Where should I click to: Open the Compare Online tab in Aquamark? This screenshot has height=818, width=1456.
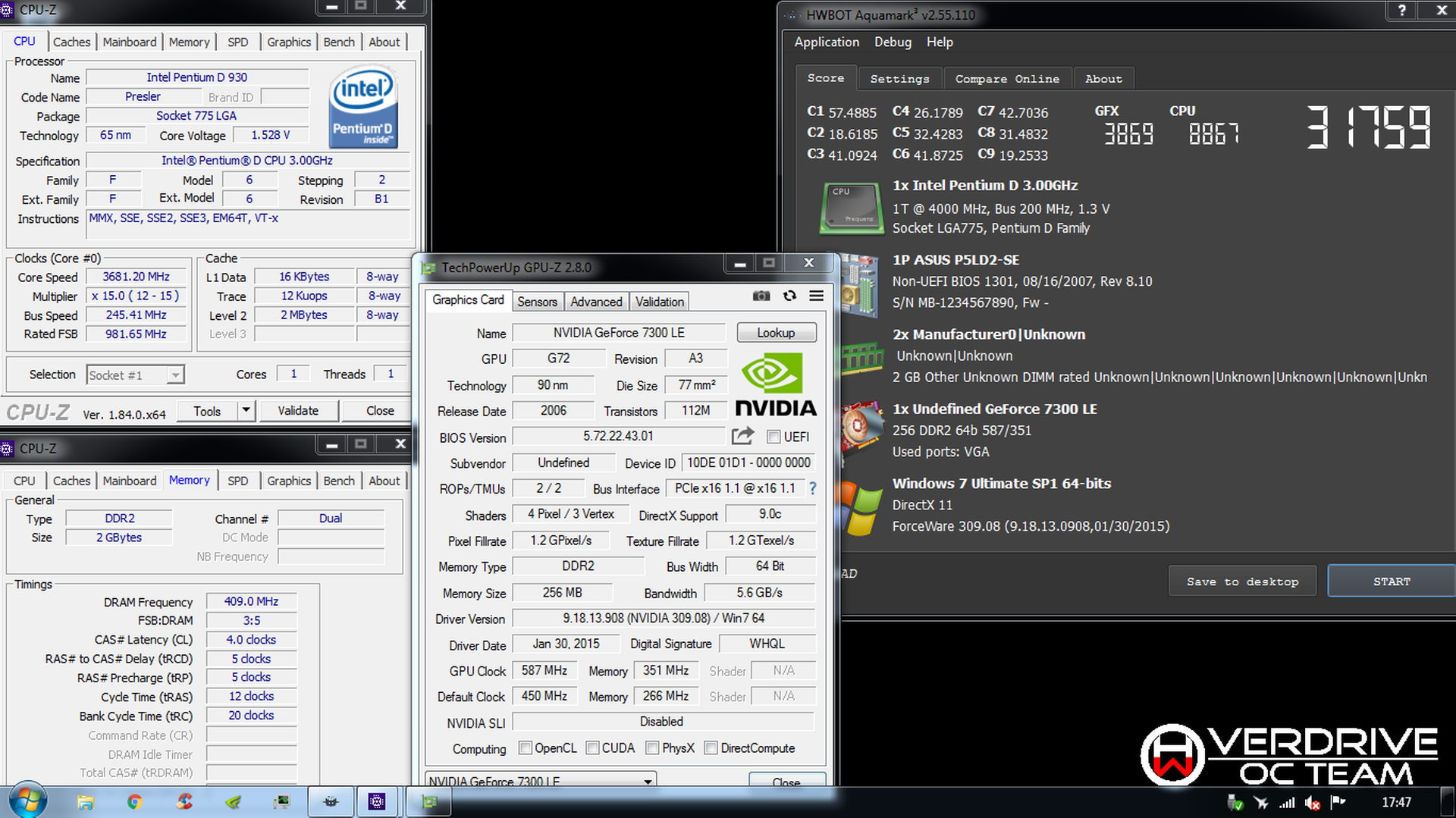click(x=1007, y=79)
